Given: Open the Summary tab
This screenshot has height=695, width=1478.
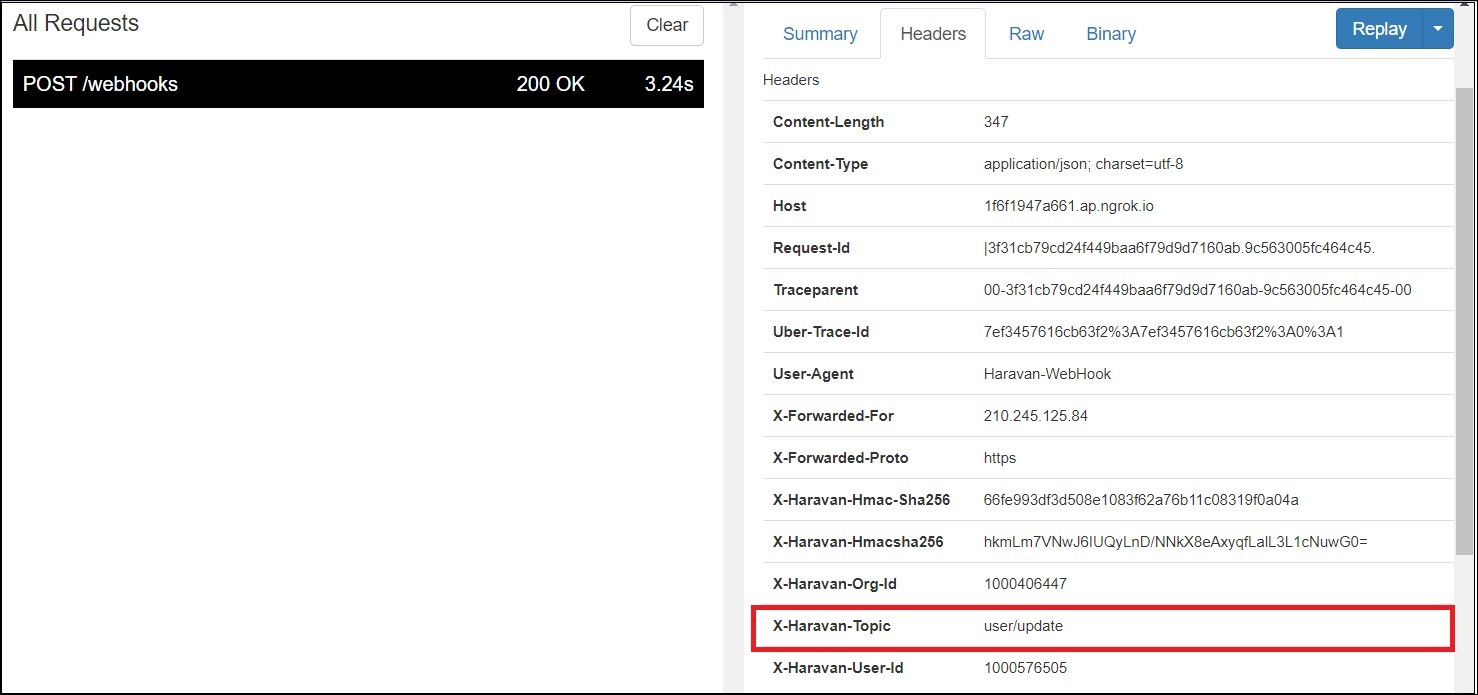Looking at the screenshot, I should (820, 33).
